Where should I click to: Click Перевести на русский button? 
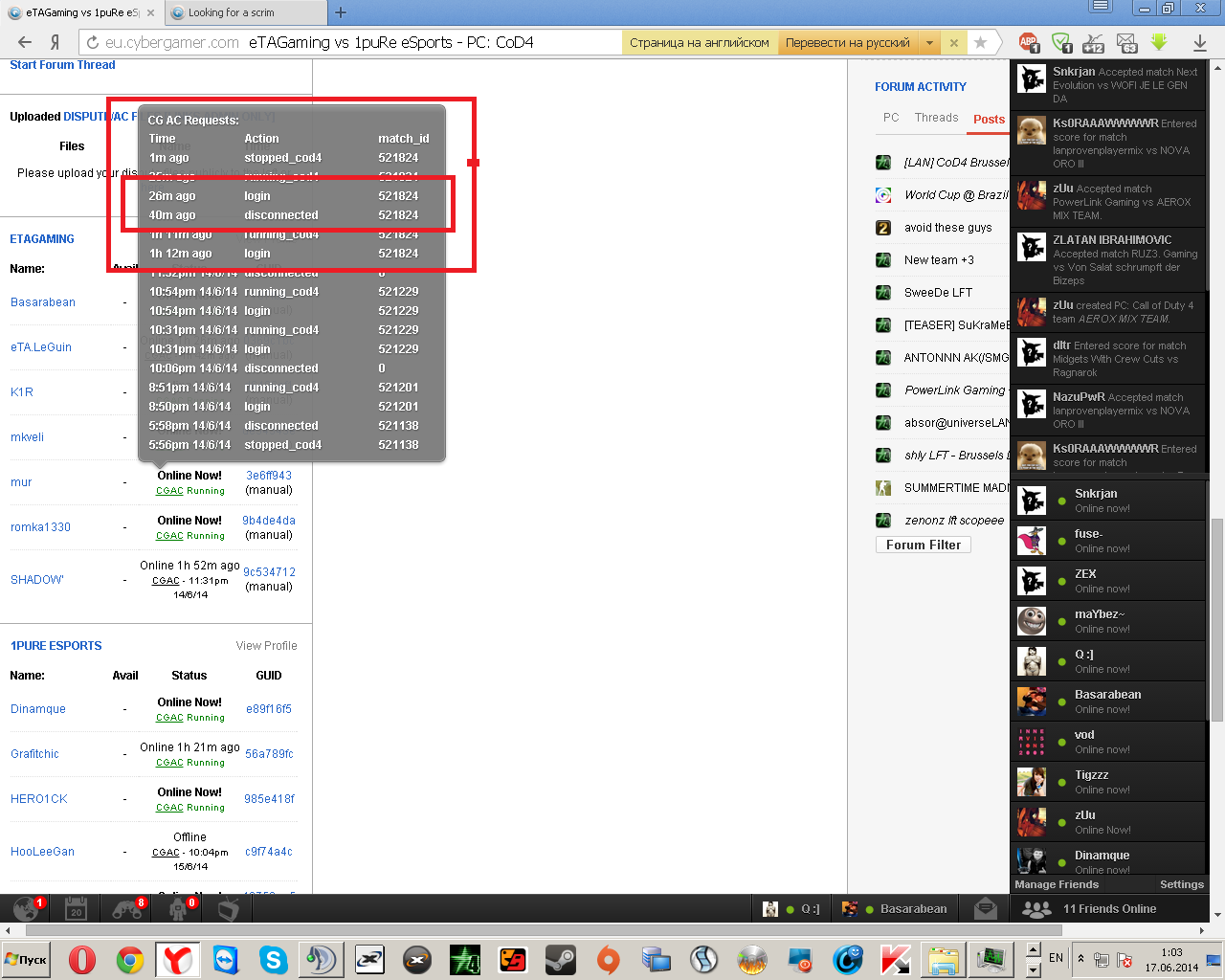(x=847, y=42)
